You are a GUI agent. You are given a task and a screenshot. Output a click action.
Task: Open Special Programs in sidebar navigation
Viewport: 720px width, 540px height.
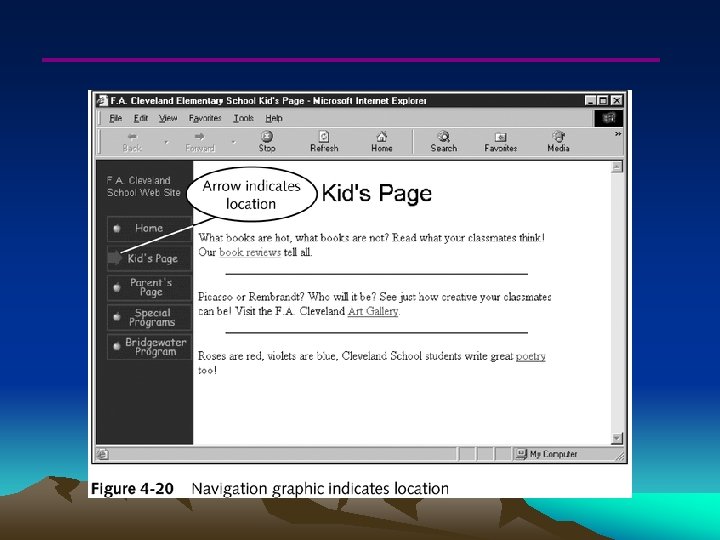pos(149,317)
